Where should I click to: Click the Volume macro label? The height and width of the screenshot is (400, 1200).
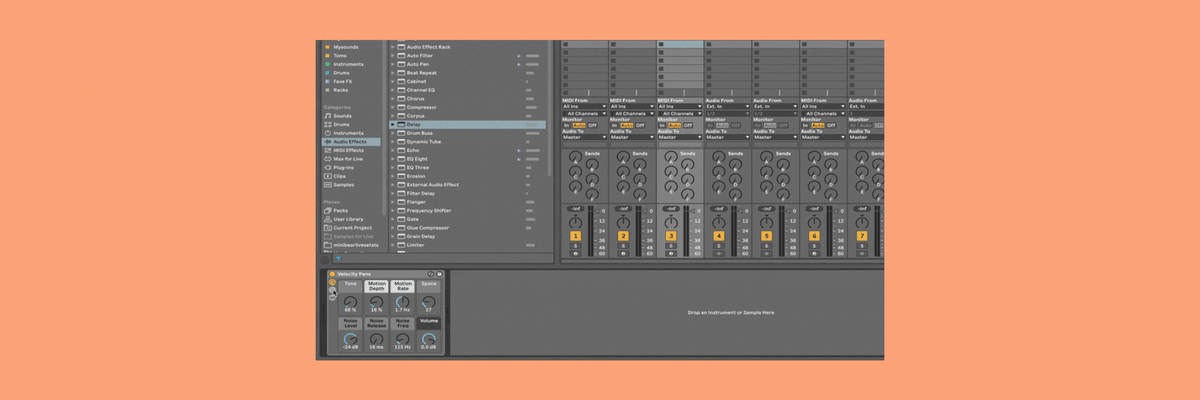point(428,322)
